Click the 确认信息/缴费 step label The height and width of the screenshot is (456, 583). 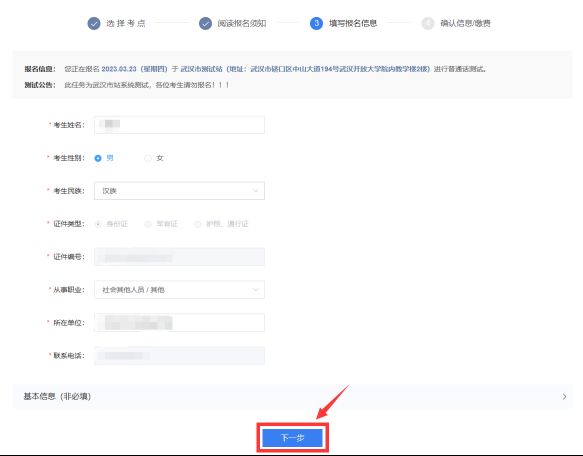465,23
